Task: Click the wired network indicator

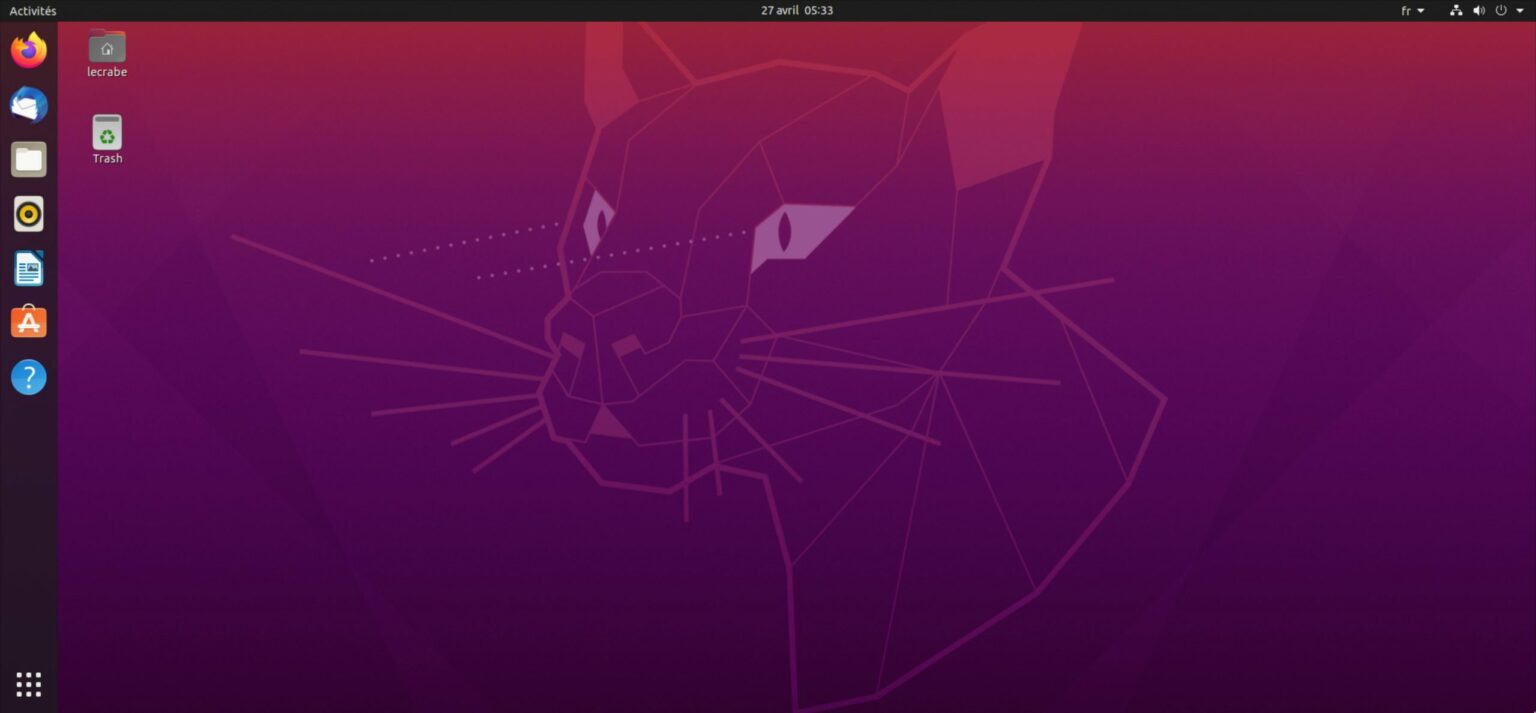Action: [1455, 11]
